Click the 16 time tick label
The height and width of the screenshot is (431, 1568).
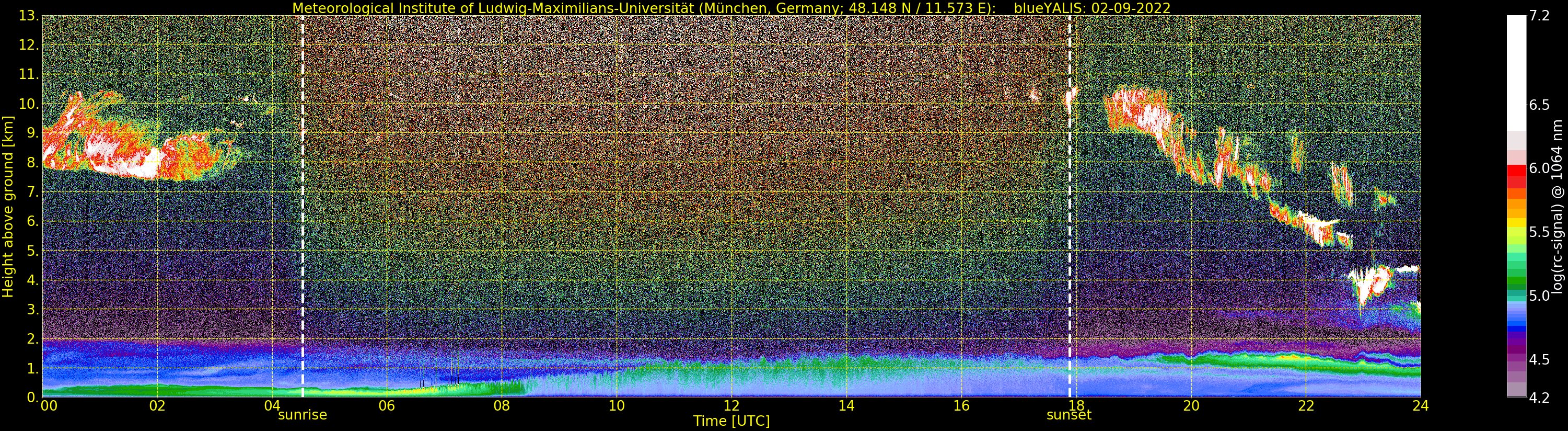961,405
